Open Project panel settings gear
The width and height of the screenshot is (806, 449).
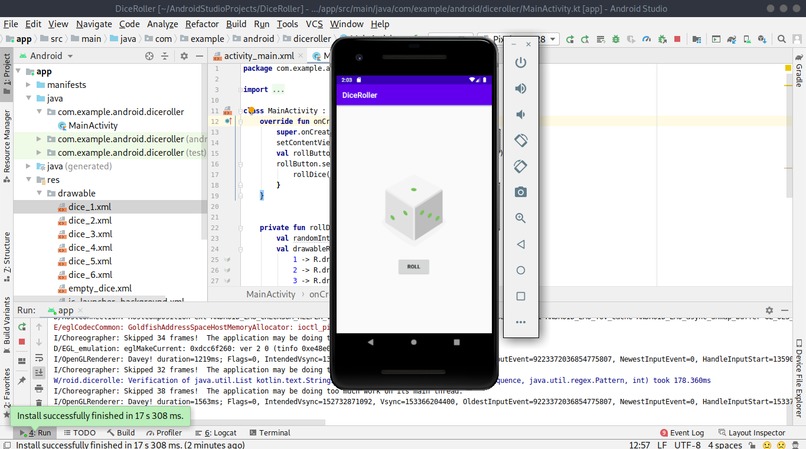pyautogui.click(x=184, y=56)
